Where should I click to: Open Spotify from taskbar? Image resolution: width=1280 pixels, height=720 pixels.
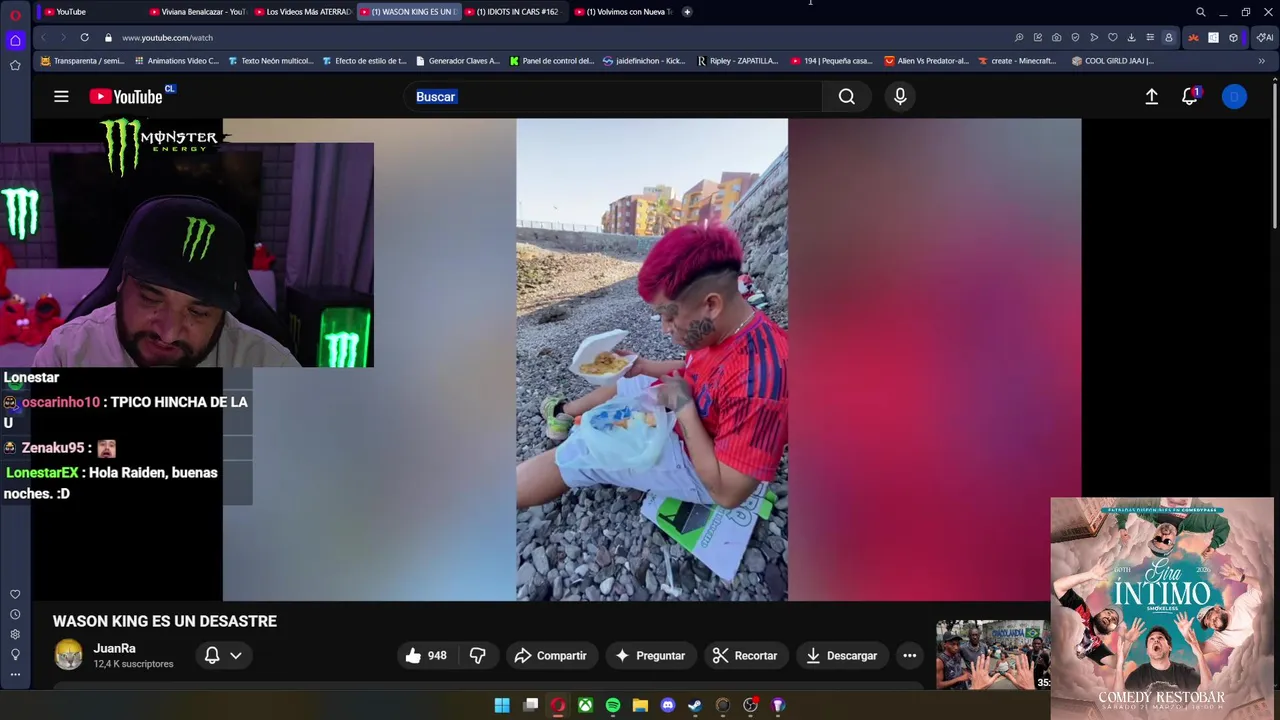point(613,705)
